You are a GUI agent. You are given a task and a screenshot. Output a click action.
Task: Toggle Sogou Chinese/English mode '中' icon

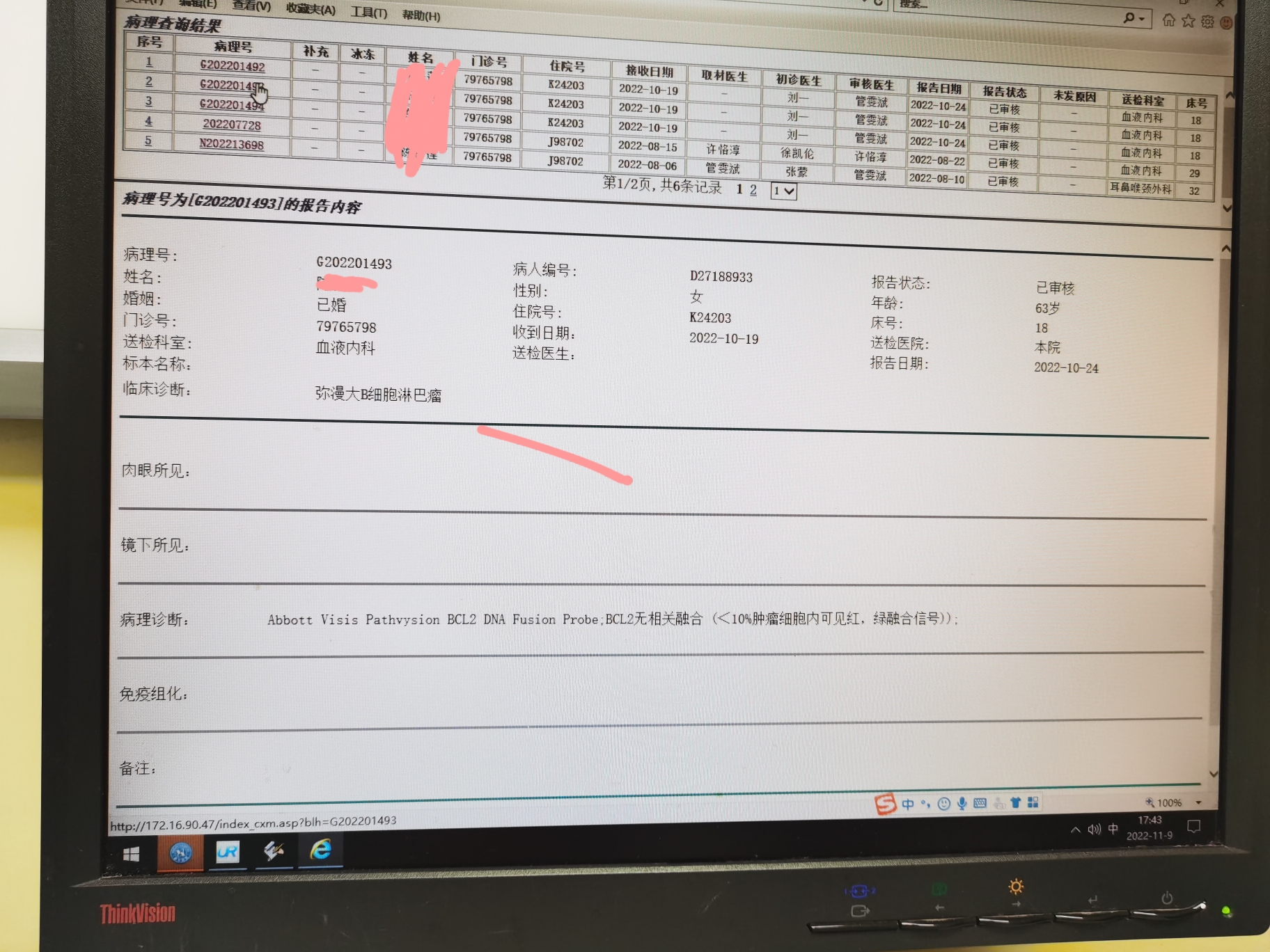[908, 804]
